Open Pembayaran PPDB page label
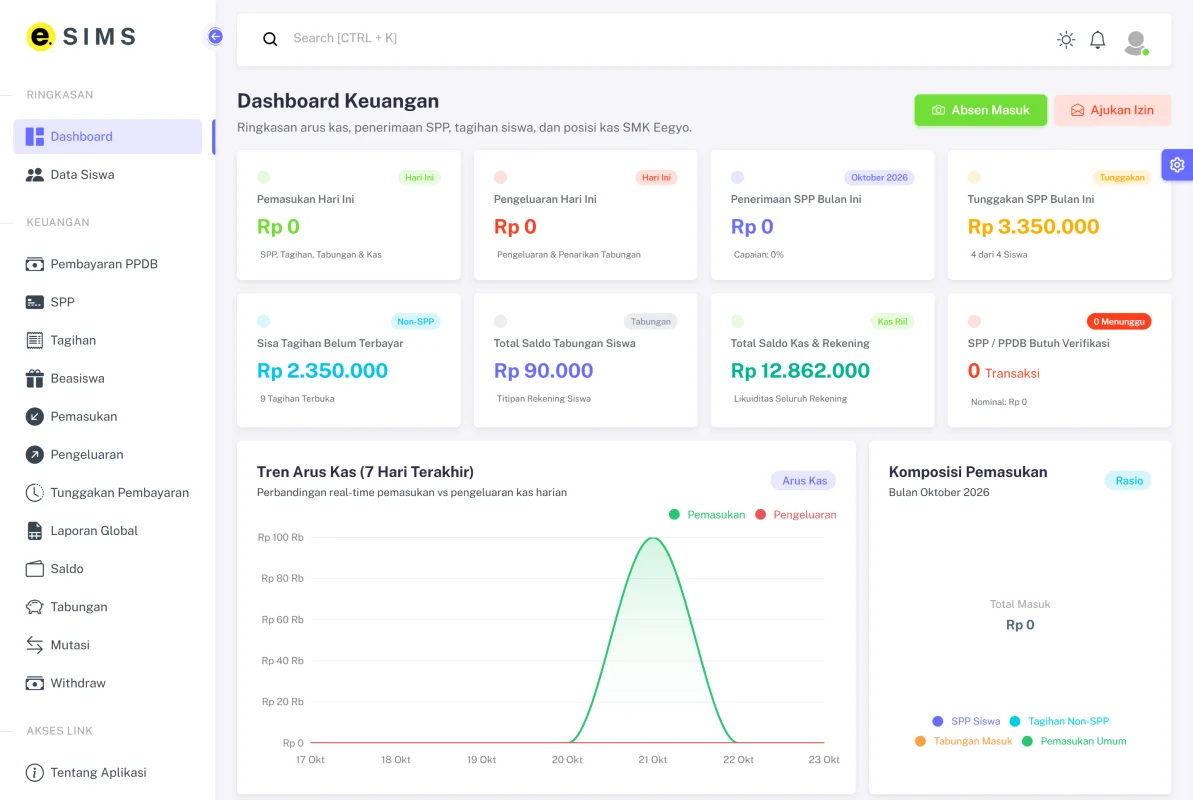 pyautogui.click(x=104, y=264)
